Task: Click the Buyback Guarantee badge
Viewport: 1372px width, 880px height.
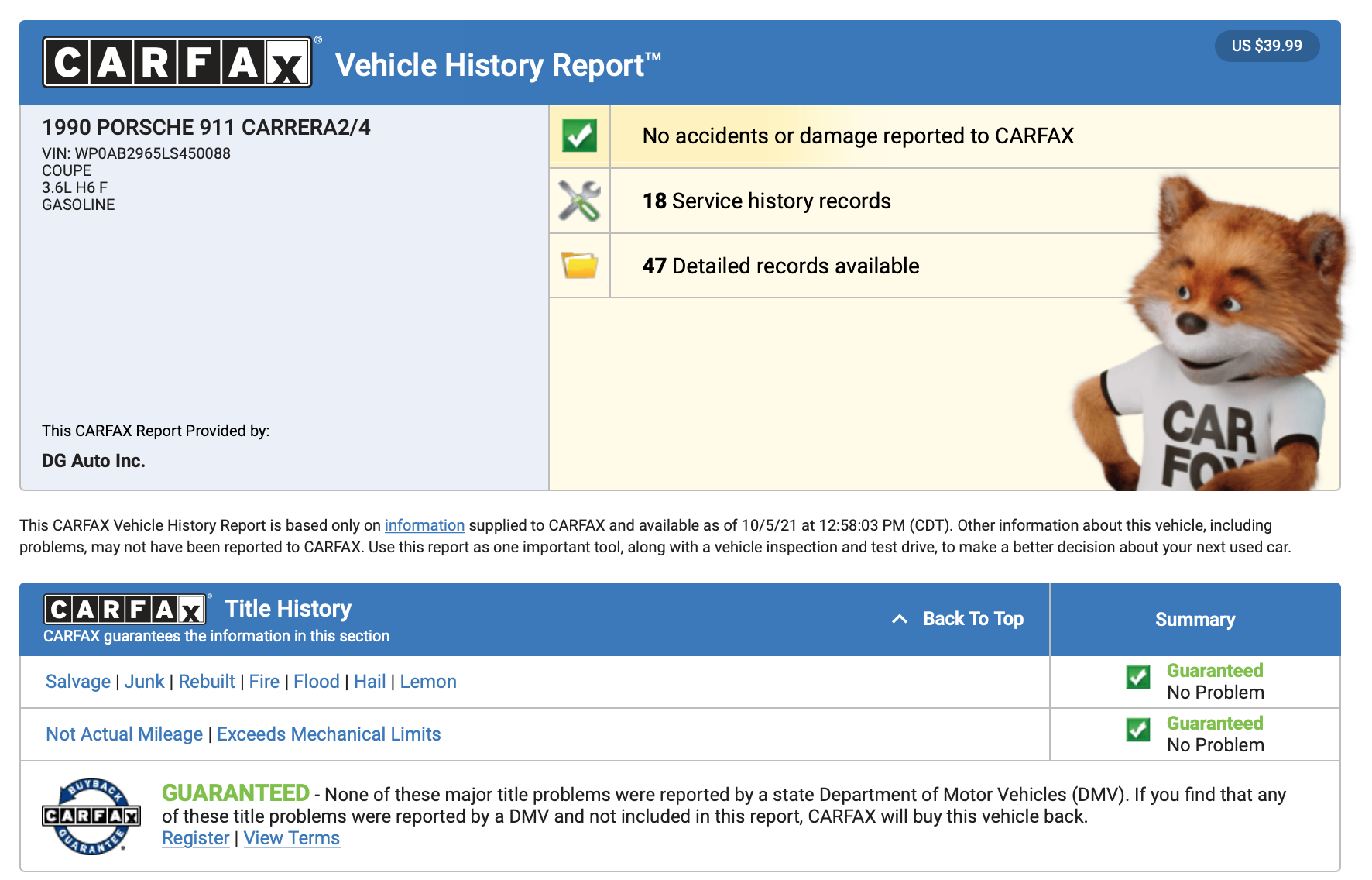Action: [91, 816]
